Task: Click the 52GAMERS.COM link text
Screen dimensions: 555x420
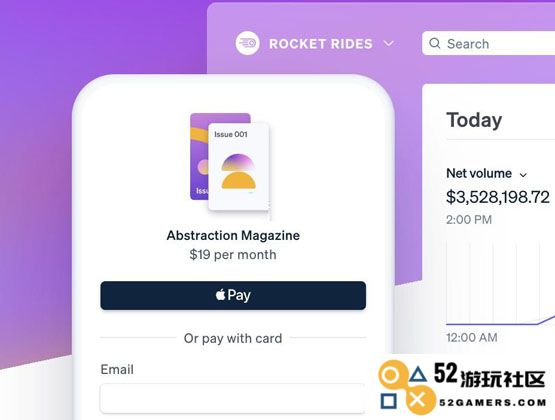Action: click(493, 403)
